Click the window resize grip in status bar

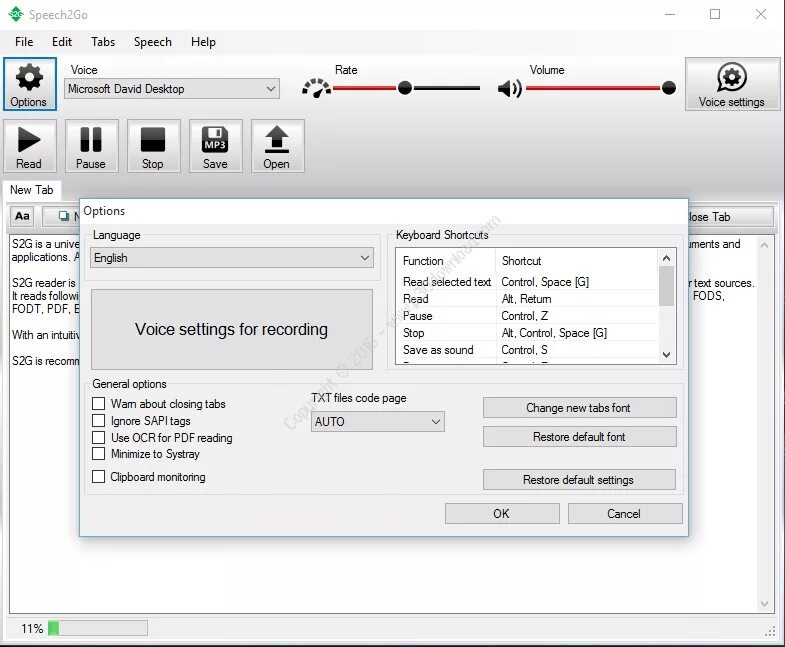(x=770, y=631)
